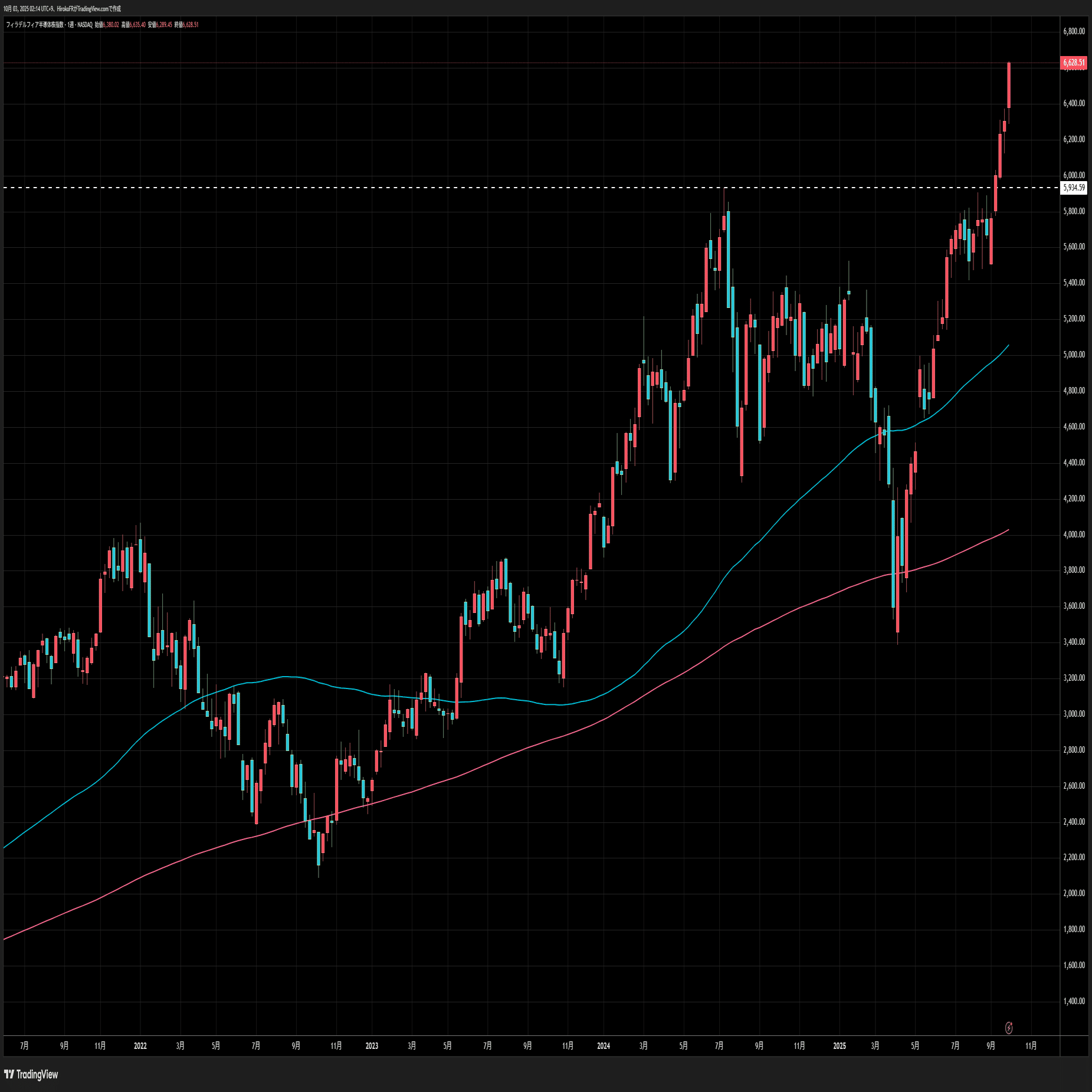
Task: Click the 安値 6,289.45 low value
Action: [160, 25]
